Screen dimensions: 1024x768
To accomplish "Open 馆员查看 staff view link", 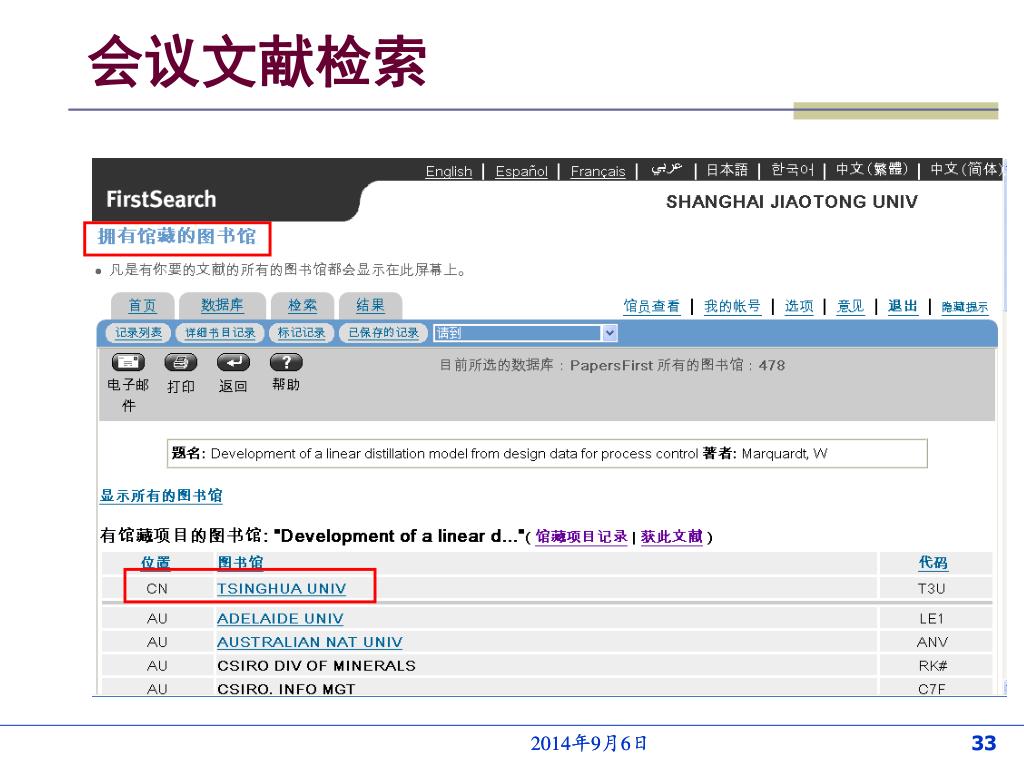I will [x=651, y=306].
